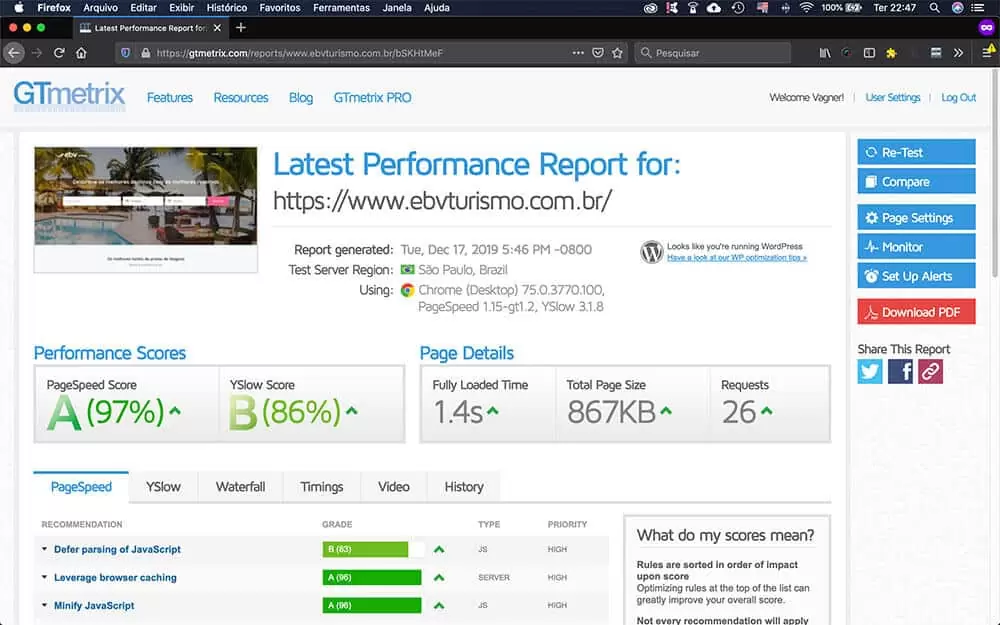The width and height of the screenshot is (1000, 625).
Task: Open the Library bookshelf icon
Action: (x=825, y=53)
